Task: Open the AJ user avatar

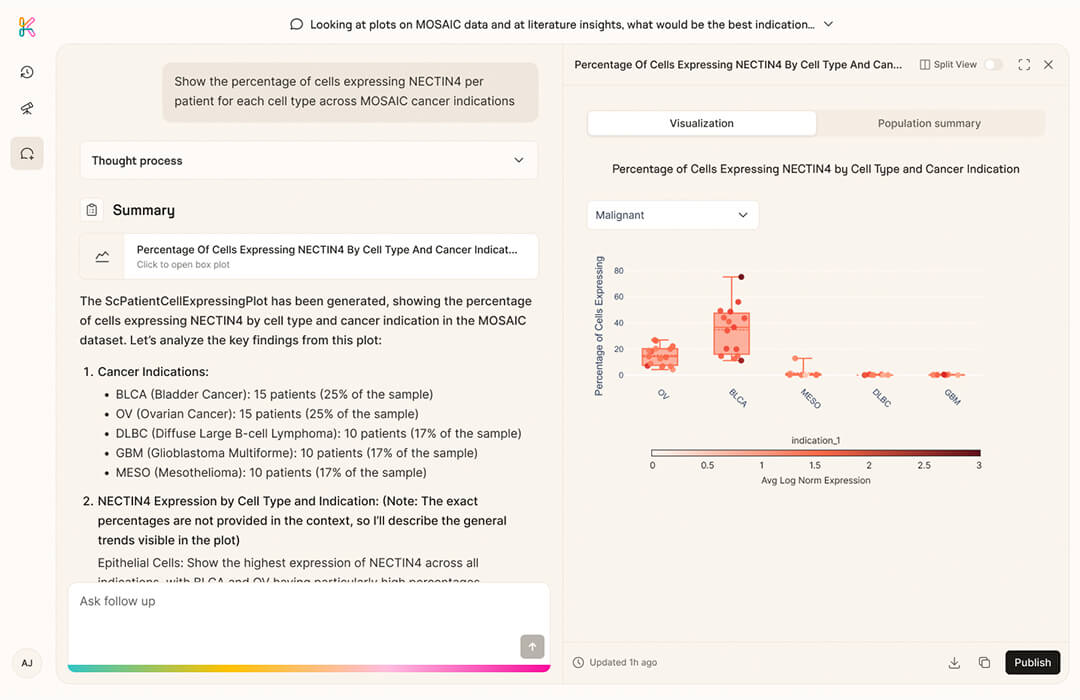Action: tap(27, 663)
